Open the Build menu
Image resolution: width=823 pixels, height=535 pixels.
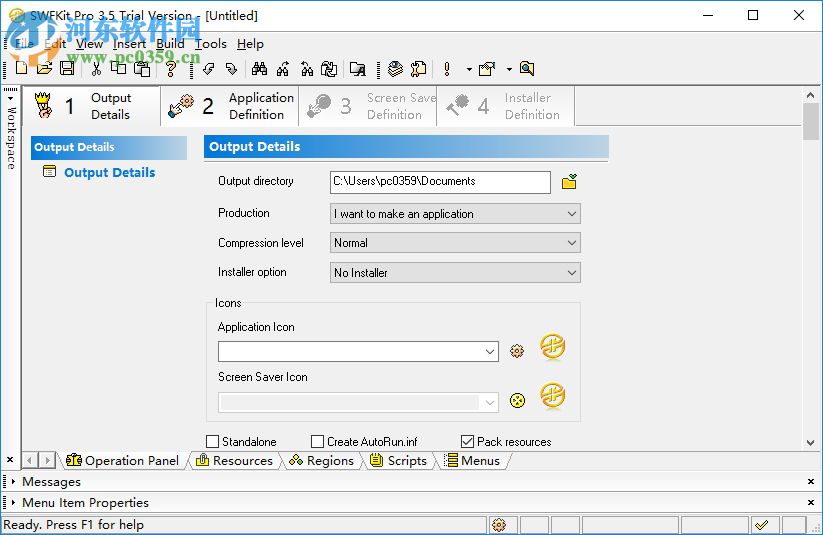coord(170,44)
